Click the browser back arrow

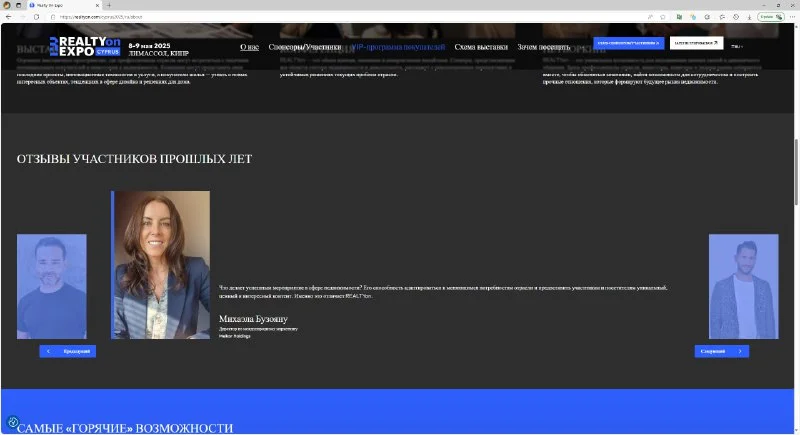tap(9, 17)
